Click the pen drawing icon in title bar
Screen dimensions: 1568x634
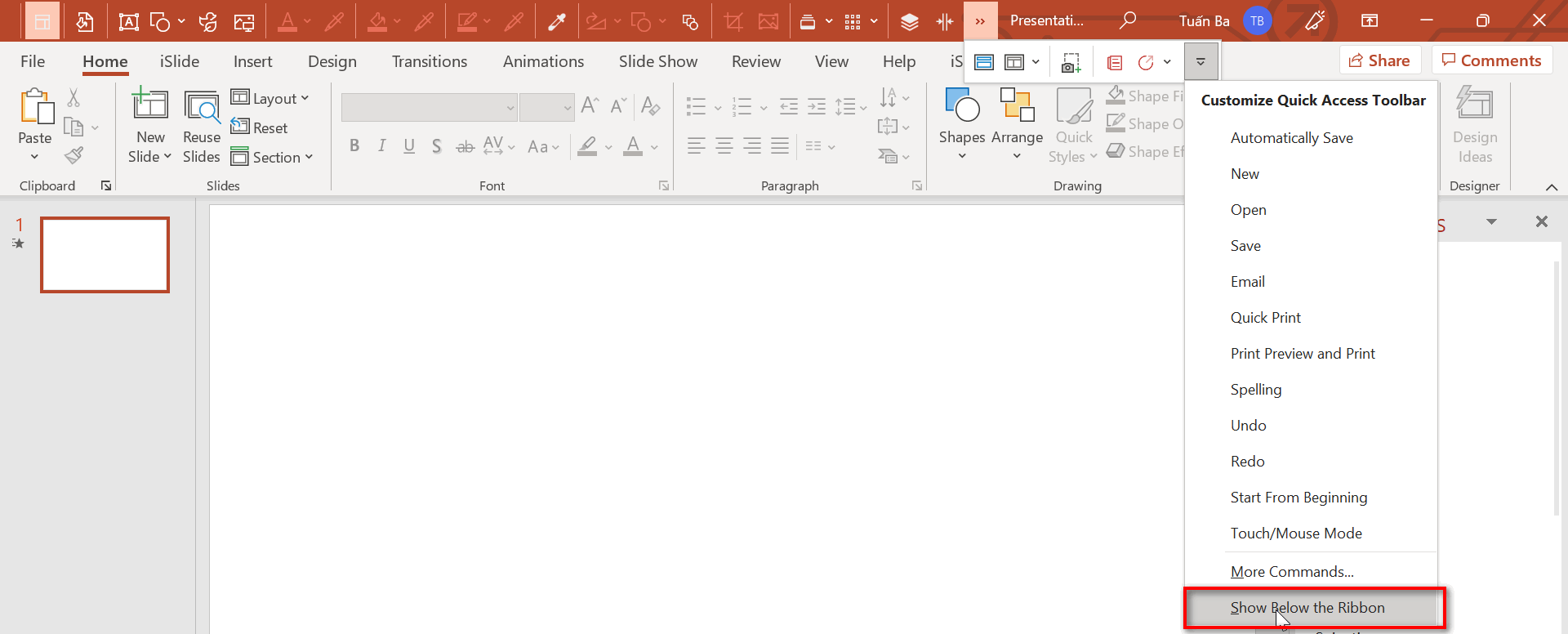coord(1315,20)
